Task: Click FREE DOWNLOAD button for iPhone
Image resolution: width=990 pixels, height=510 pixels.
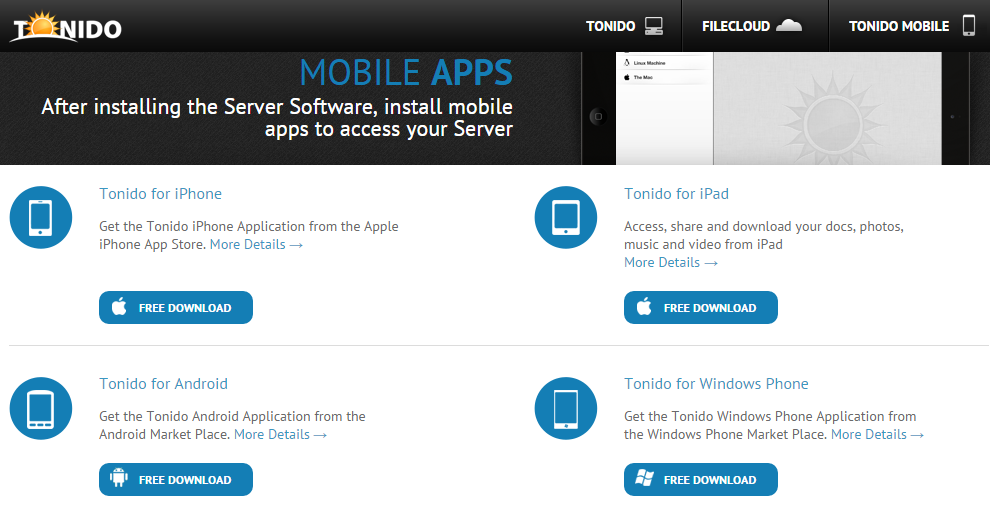Action: pyautogui.click(x=176, y=307)
